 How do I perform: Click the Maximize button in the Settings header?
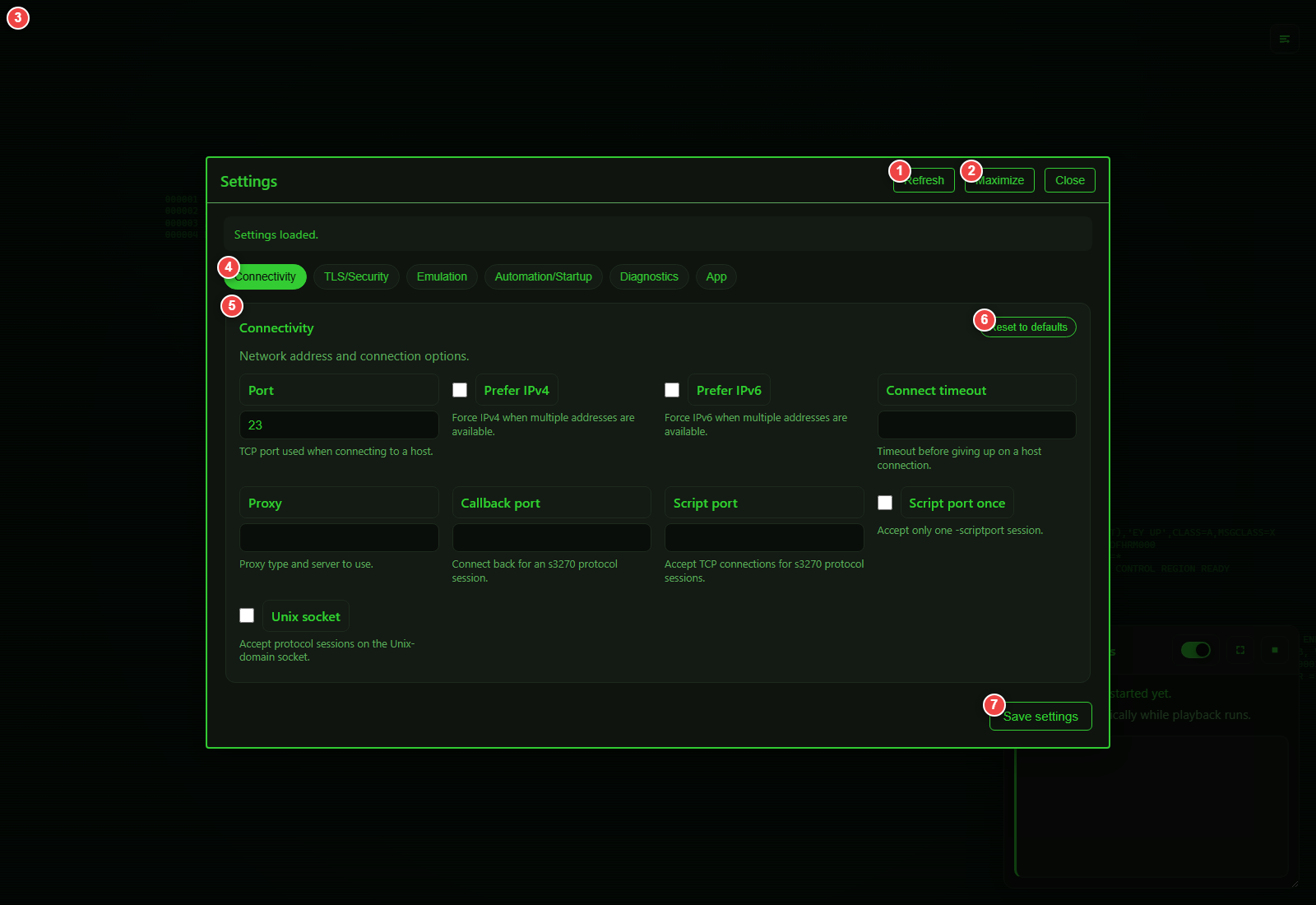pos(999,180)
